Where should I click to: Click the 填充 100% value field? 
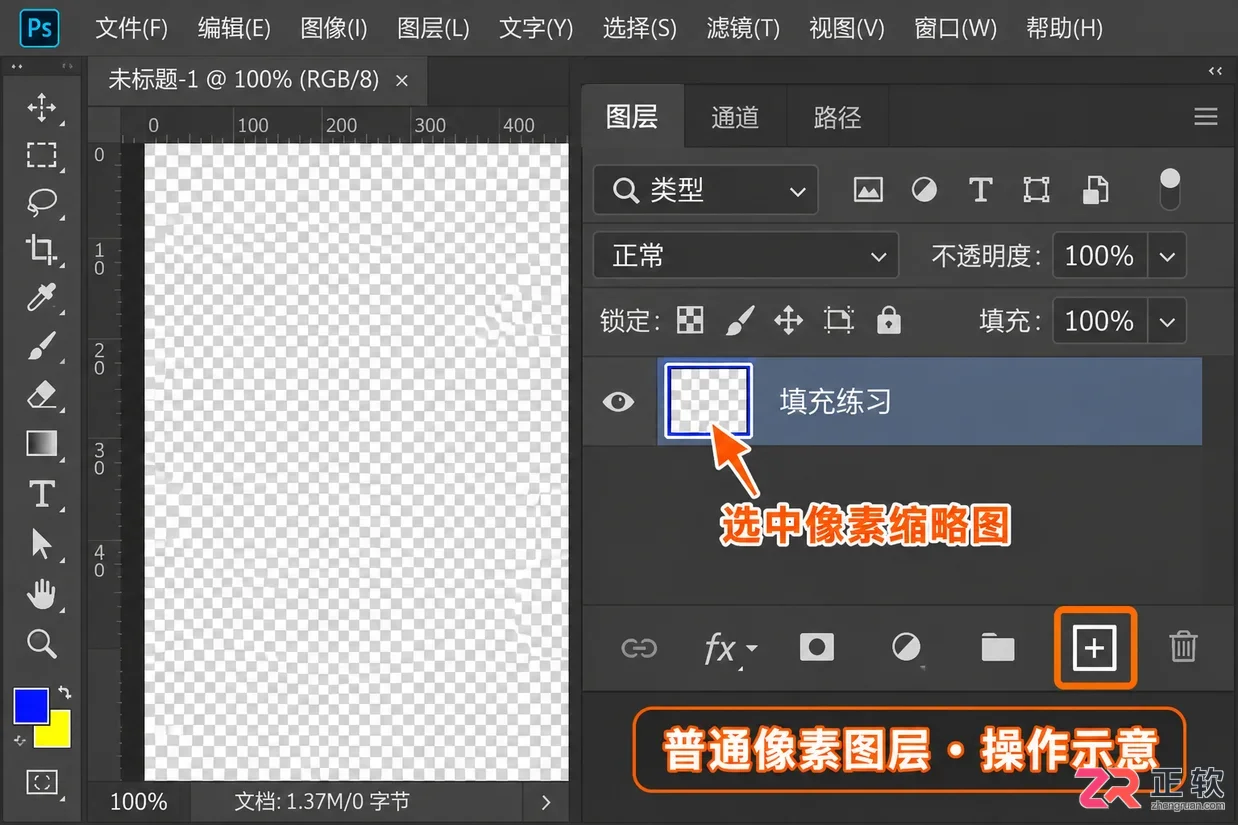tap(1099, 321)
